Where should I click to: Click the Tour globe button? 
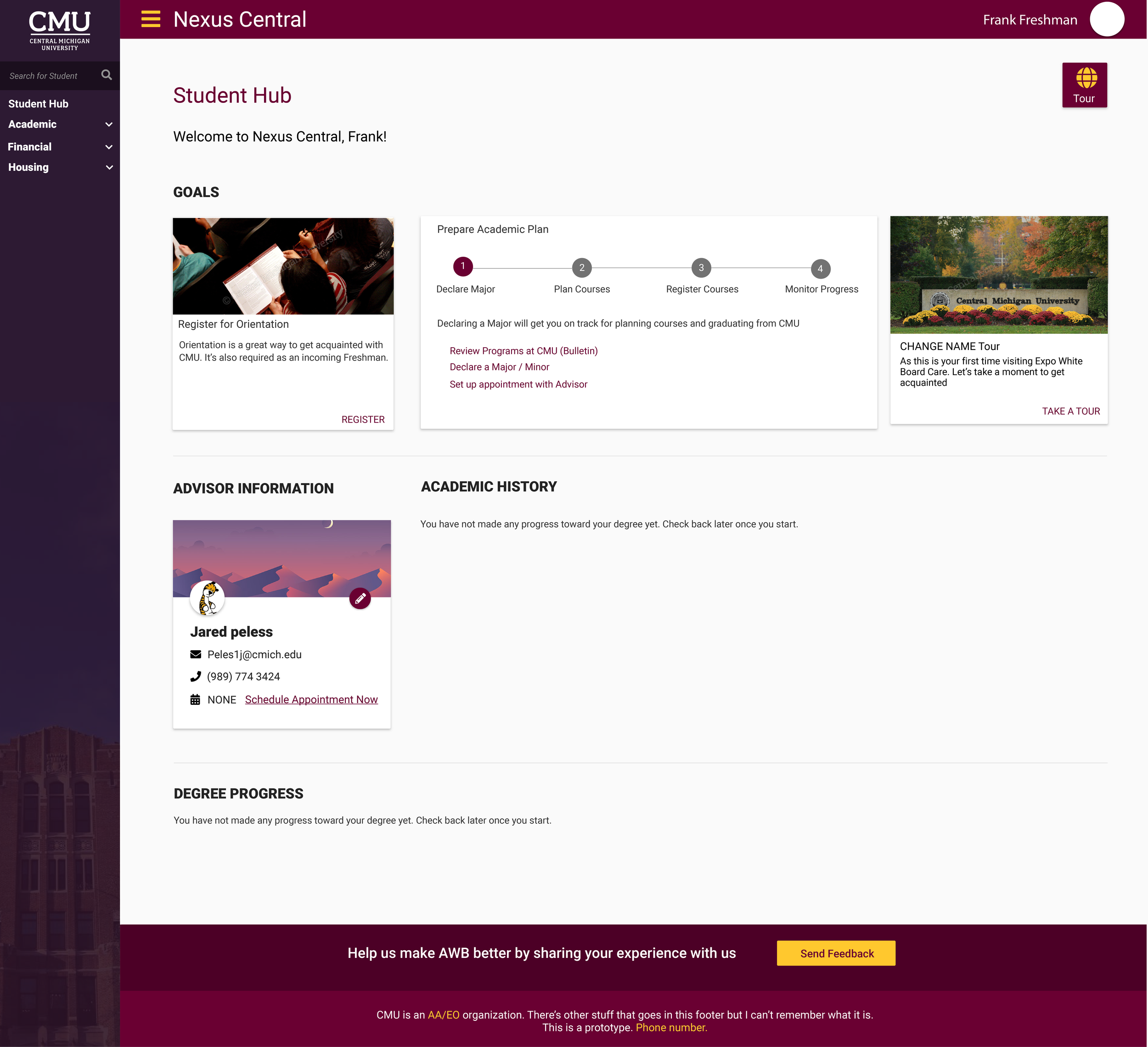coord(1084,85)
